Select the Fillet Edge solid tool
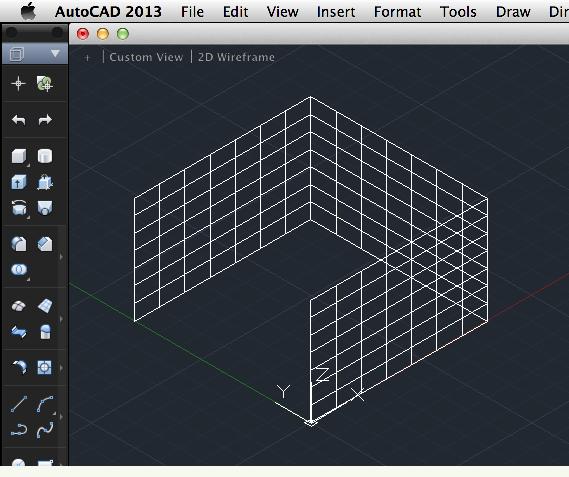 coord(19,244)
